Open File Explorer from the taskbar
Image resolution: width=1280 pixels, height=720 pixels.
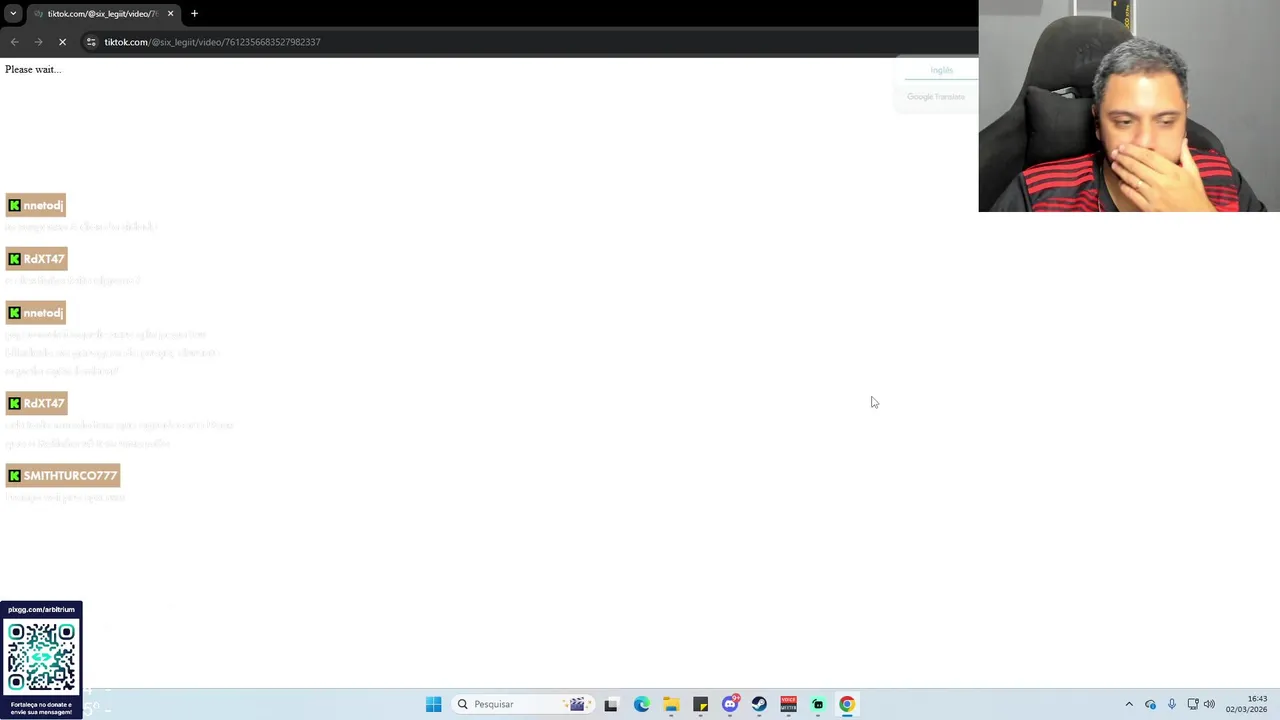pos(671,704)
